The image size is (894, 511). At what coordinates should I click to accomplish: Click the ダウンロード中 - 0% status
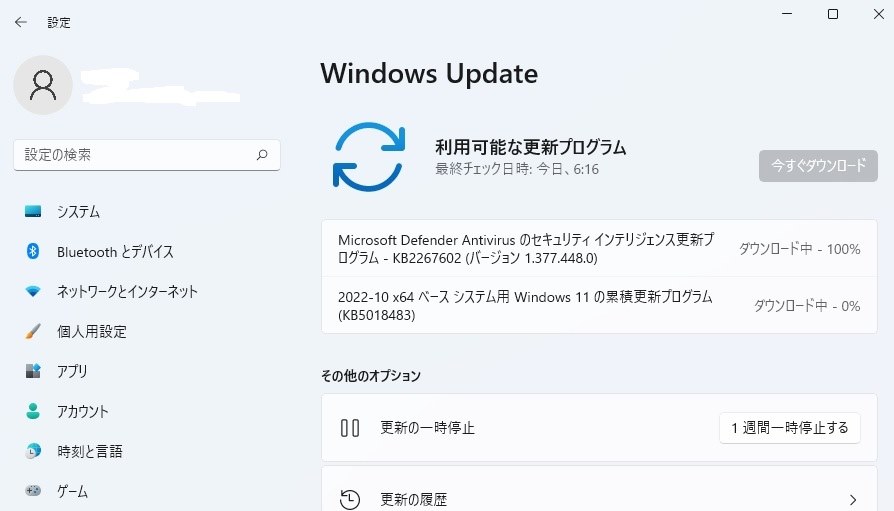click(807, 306)
